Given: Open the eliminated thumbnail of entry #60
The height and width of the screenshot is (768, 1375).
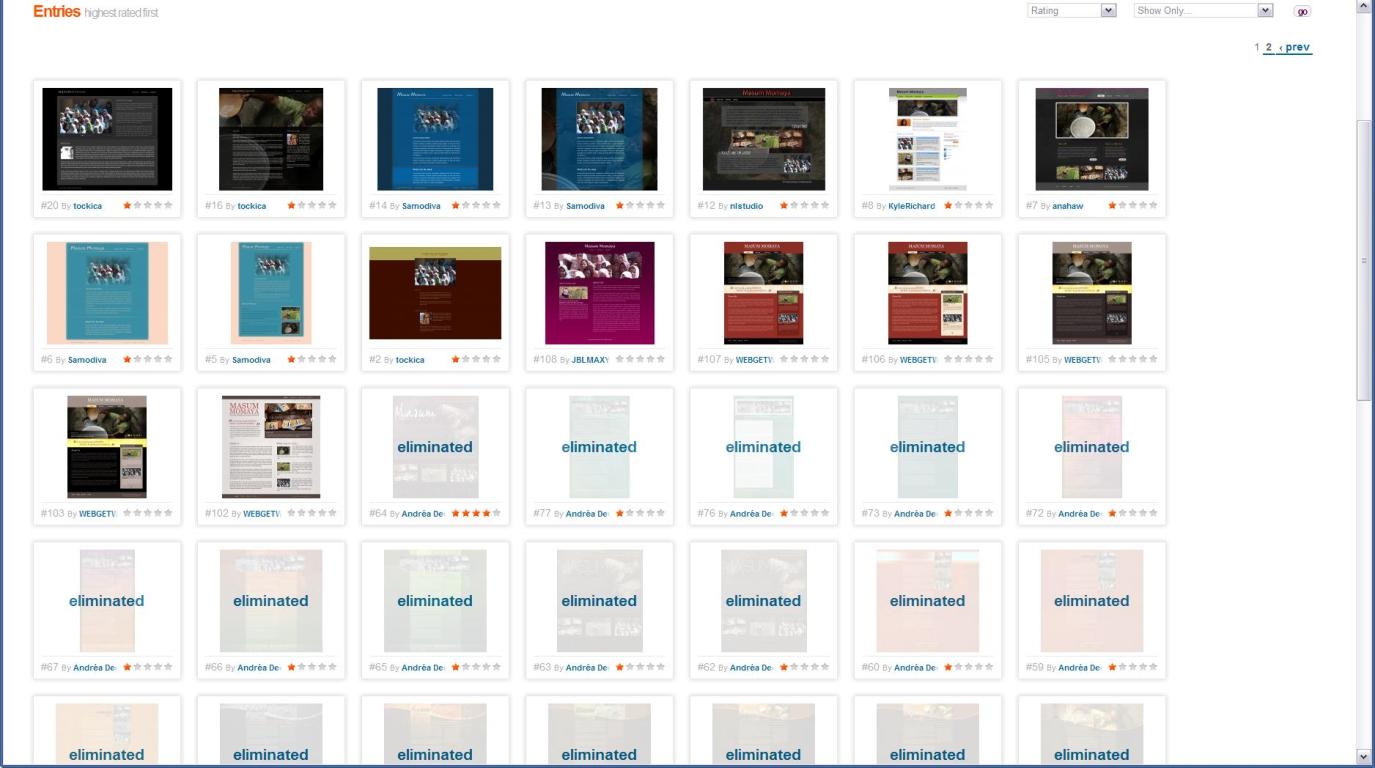Looking at the screenshot, I should pos(928,601).
